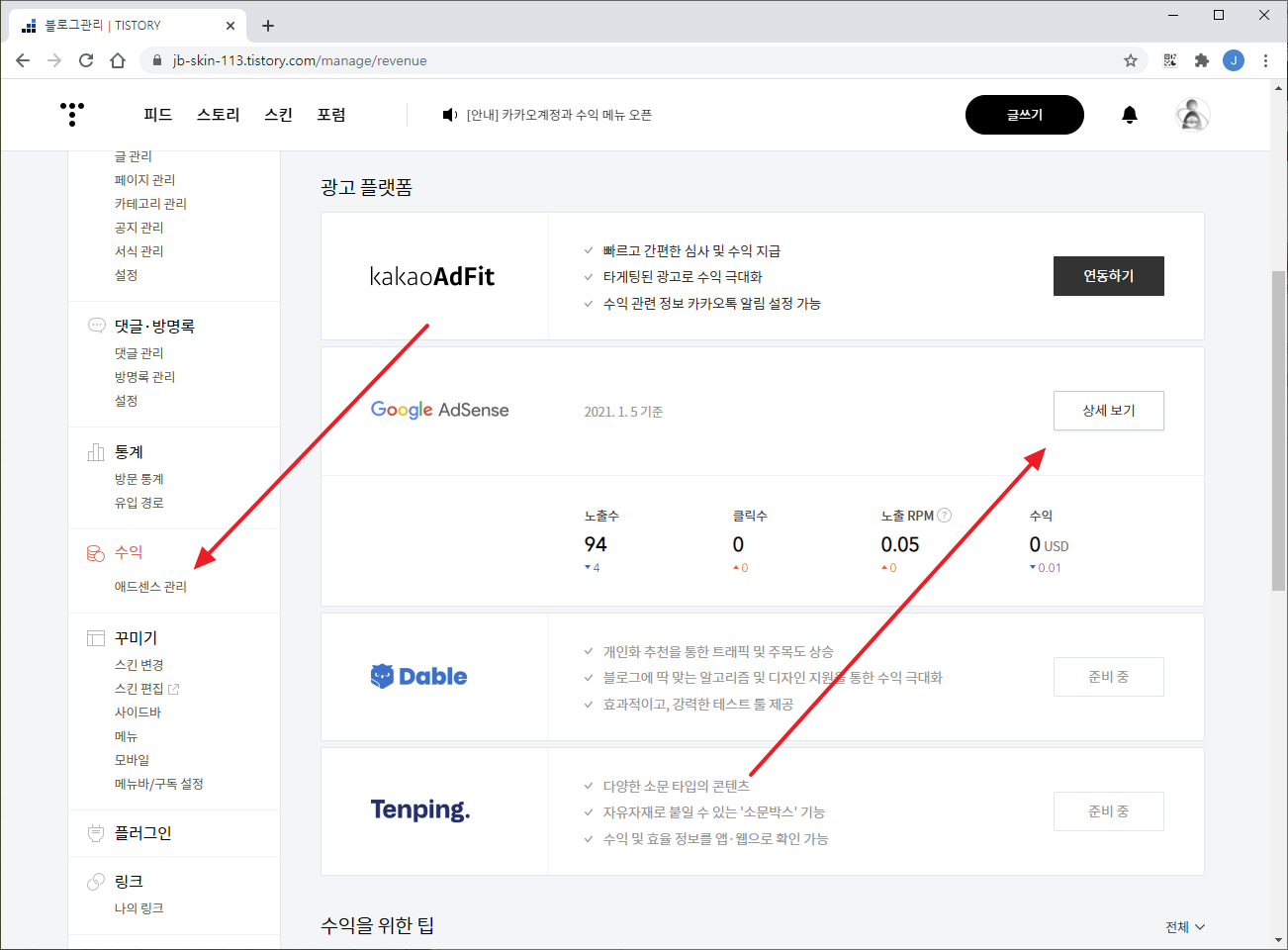Open 스킨 변경 in the sidebar
Viewport: 1288px width, 950px height.
139,665
